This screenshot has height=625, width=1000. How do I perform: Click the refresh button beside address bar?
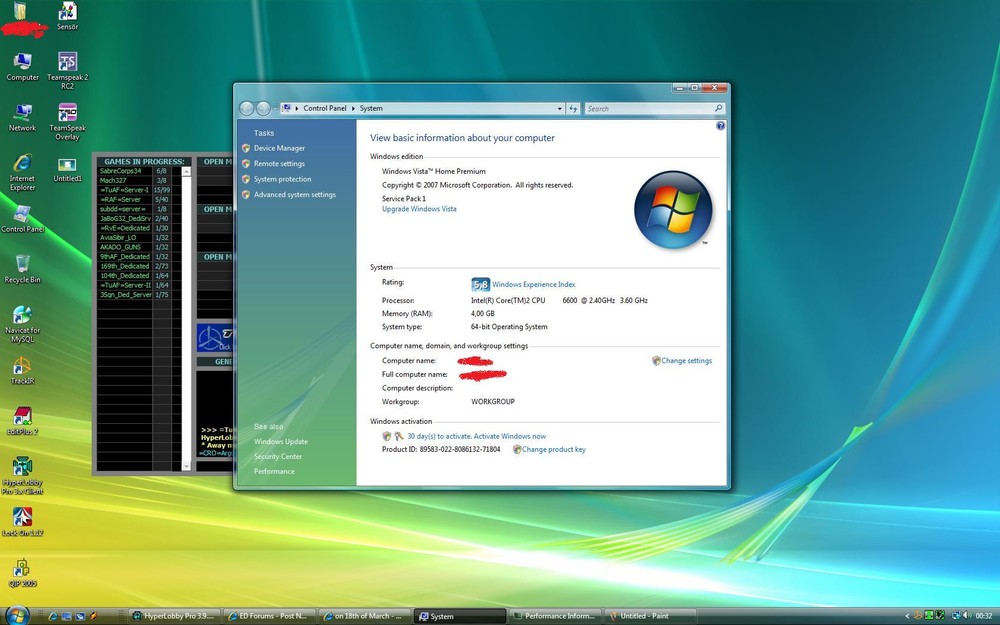click(x=573, y=108)
